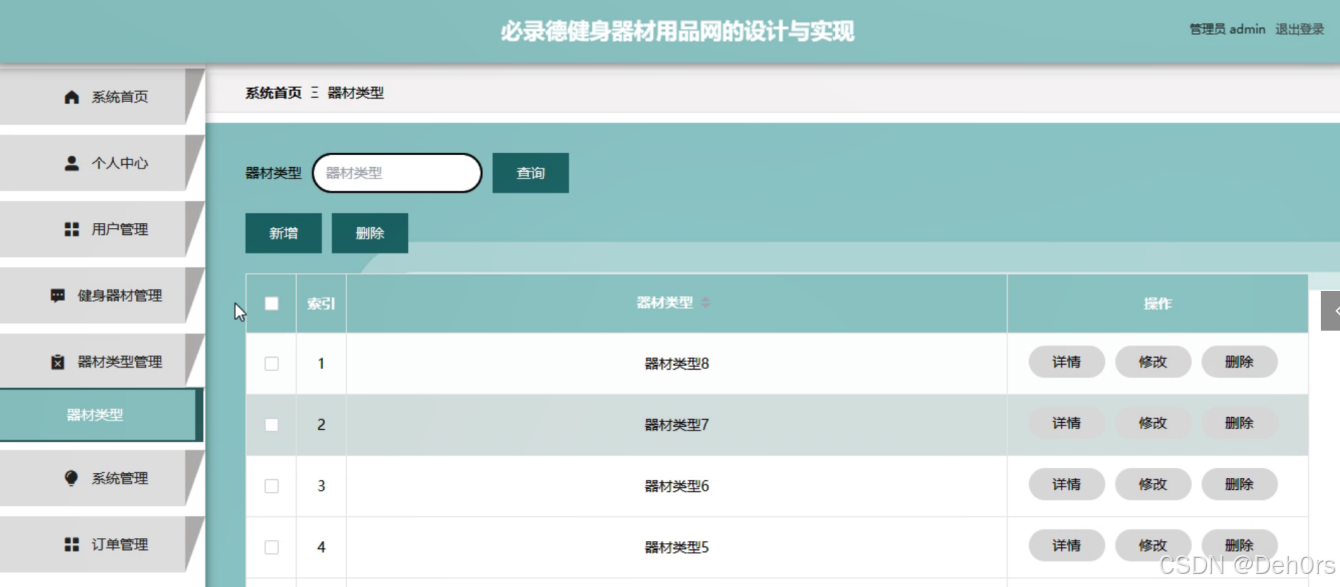Click the 查询 search button
This screenshot has height=587, width=1340.
coord(531,173)
